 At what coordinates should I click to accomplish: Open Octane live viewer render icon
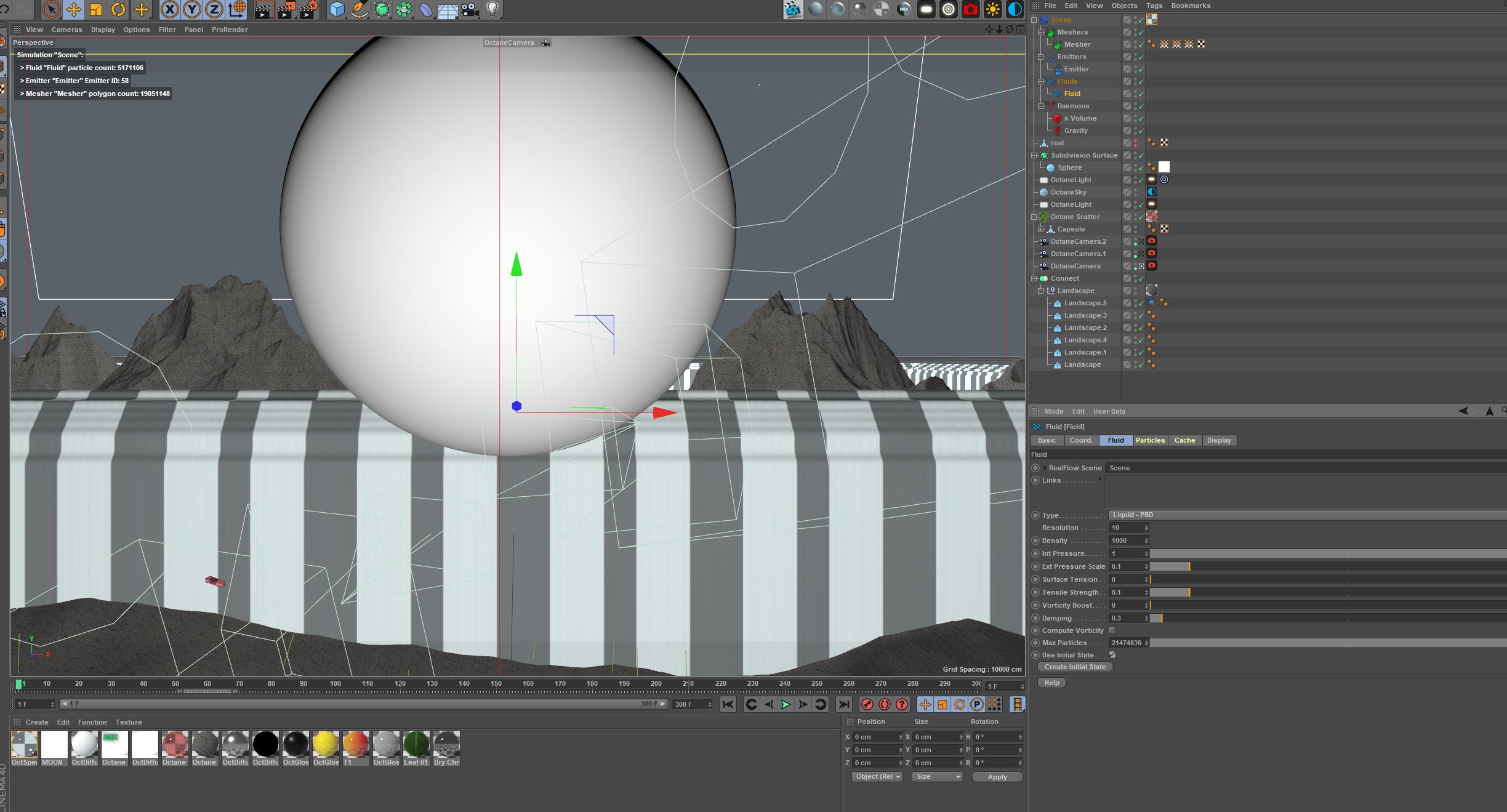(793, 9)
